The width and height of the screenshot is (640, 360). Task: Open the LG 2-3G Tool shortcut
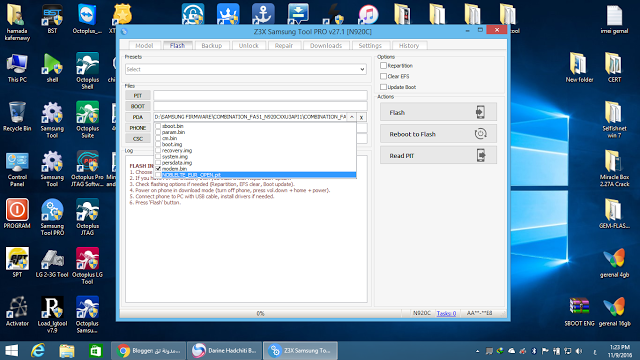click(52, 262)
